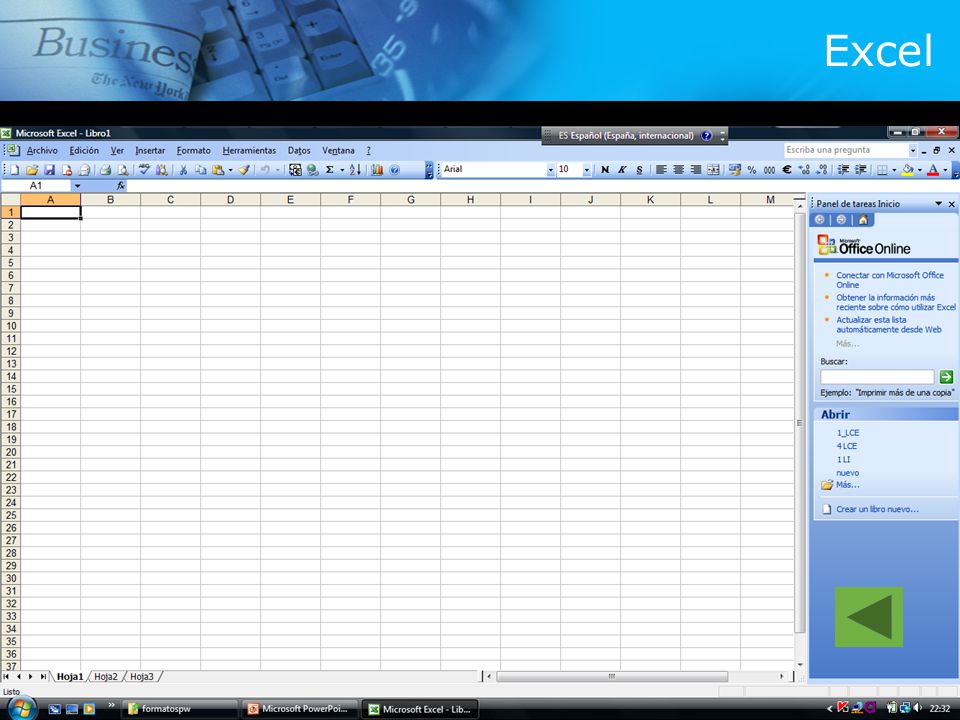The height and width of the screenshot is (720, 960).
Task: Click the blue Help icon in toolbar
Action: (x=395, y=170)
